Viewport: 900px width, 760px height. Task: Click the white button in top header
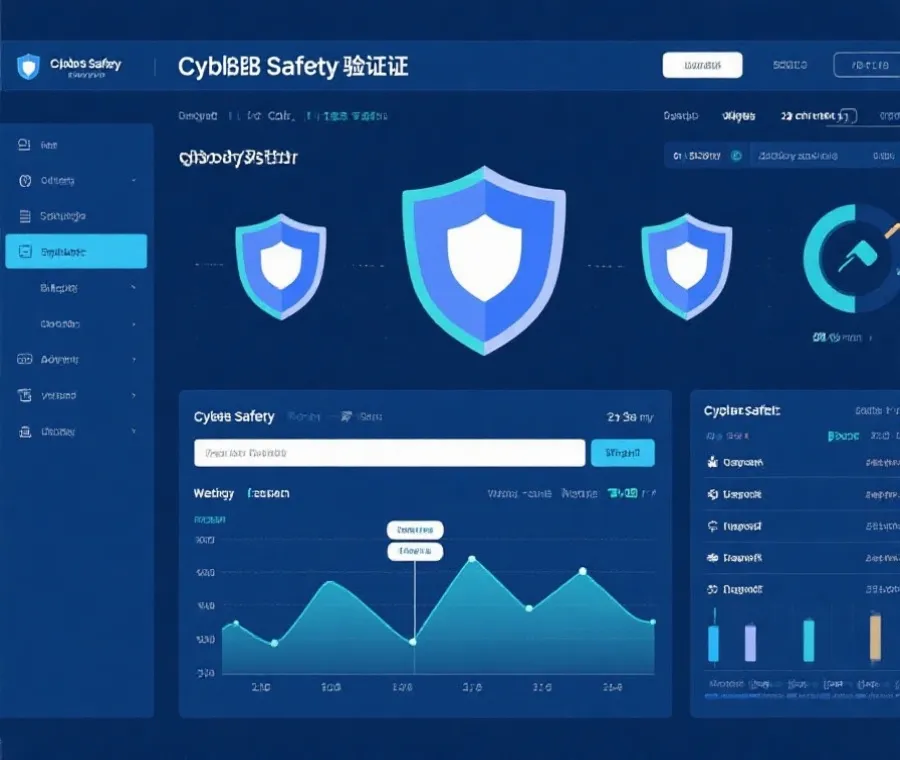coord(702,66)
